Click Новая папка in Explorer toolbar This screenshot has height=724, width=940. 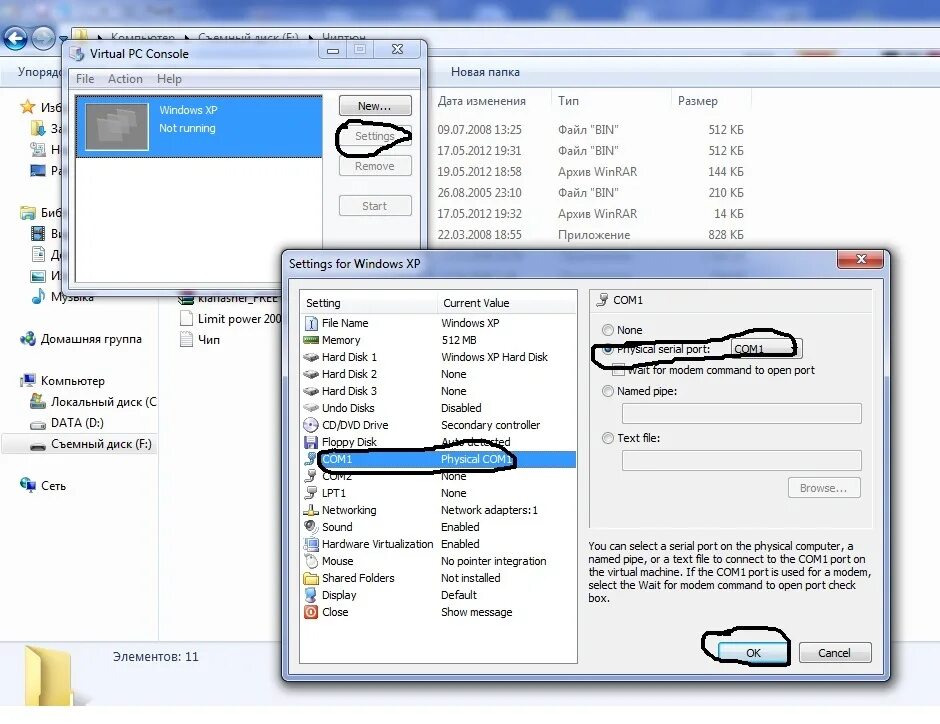(486, 72)
